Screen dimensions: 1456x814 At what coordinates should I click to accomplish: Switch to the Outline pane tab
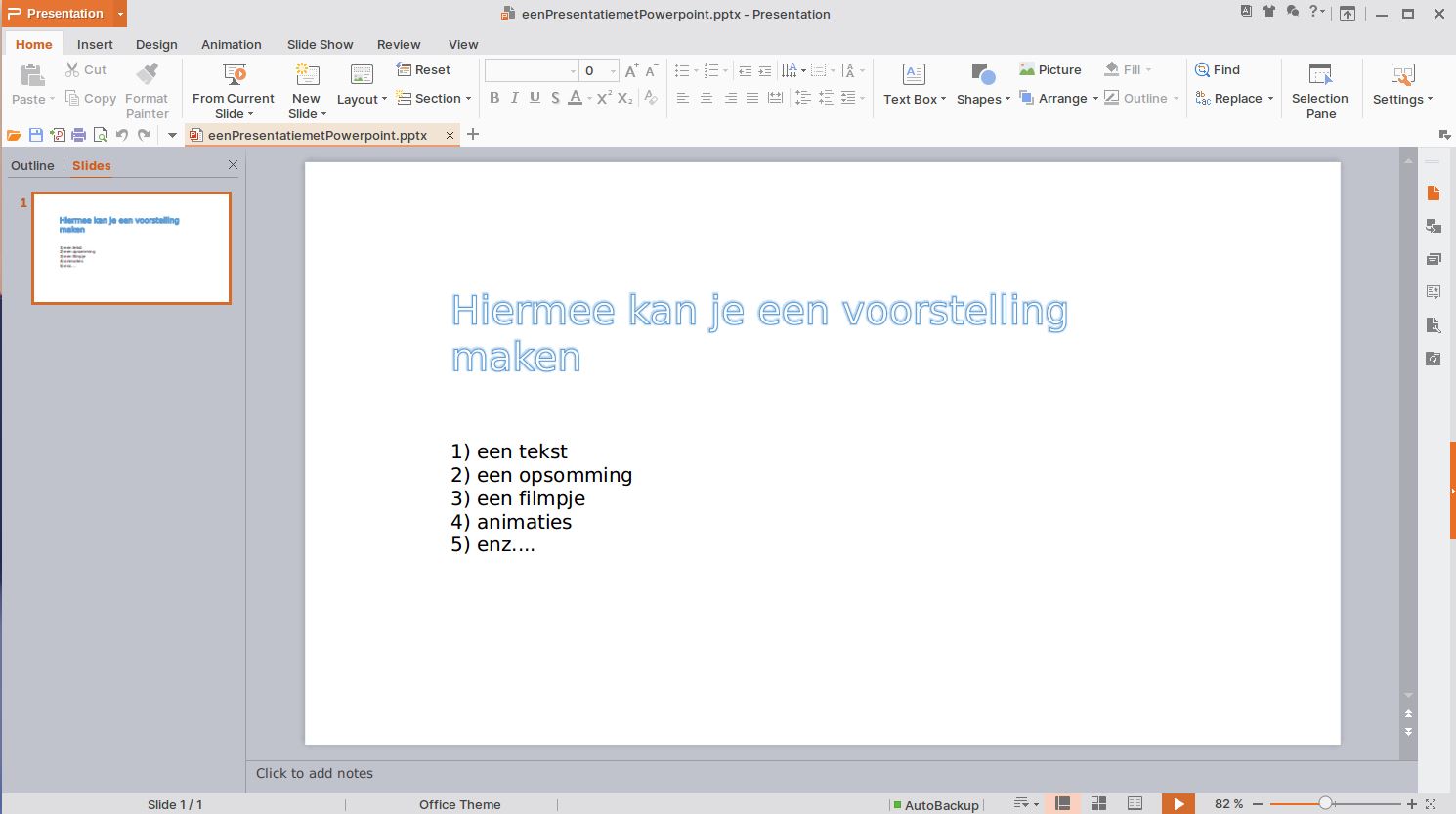point(32,165)
